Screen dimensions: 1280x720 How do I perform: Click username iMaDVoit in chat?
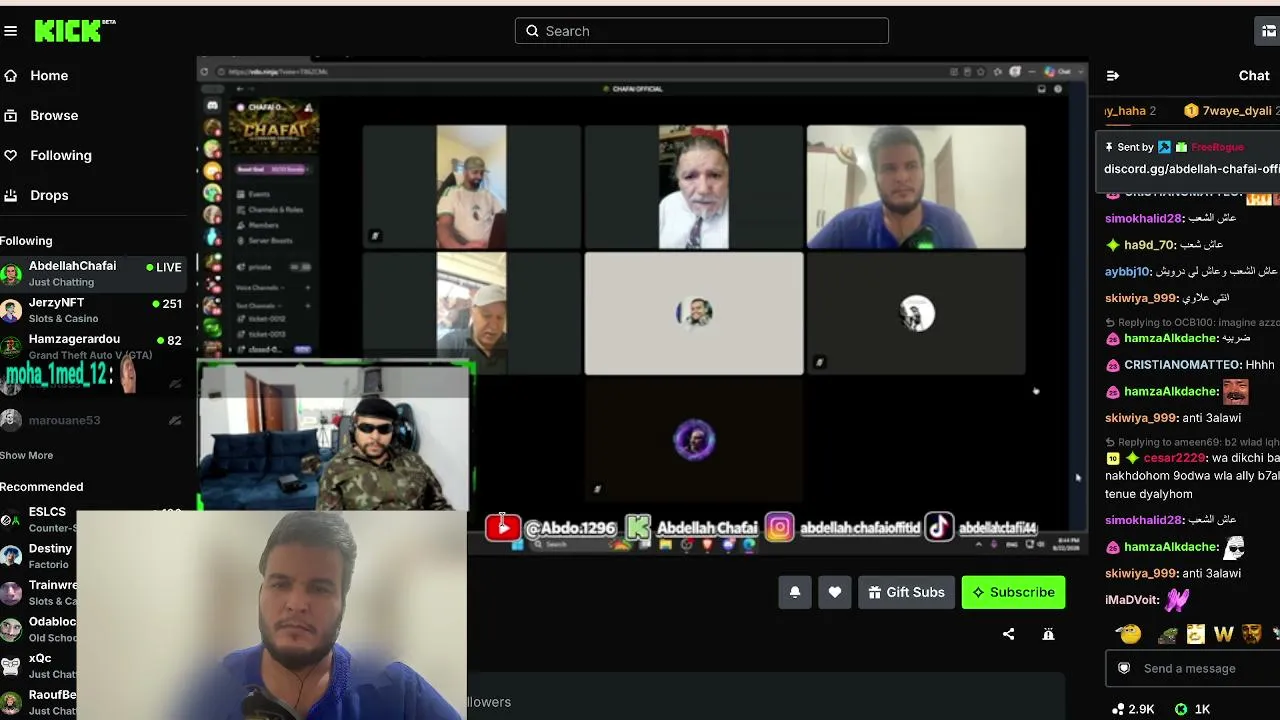click(1132, 600)
